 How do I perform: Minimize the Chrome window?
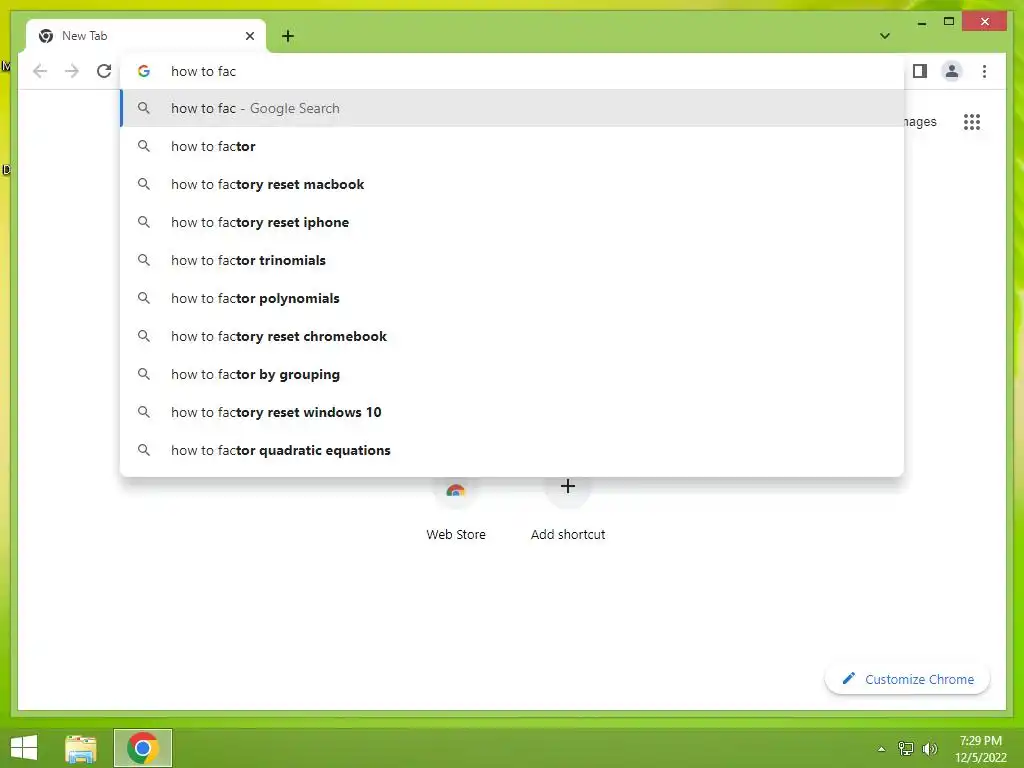point(921,22)
